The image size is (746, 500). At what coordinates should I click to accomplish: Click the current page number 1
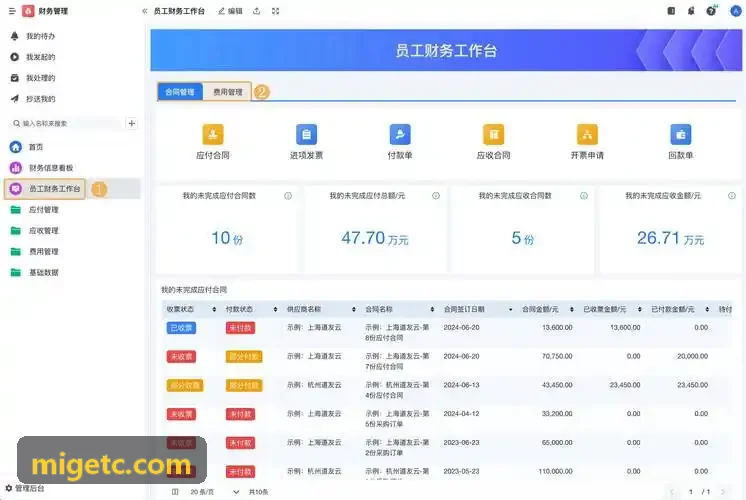click(690, 492)
